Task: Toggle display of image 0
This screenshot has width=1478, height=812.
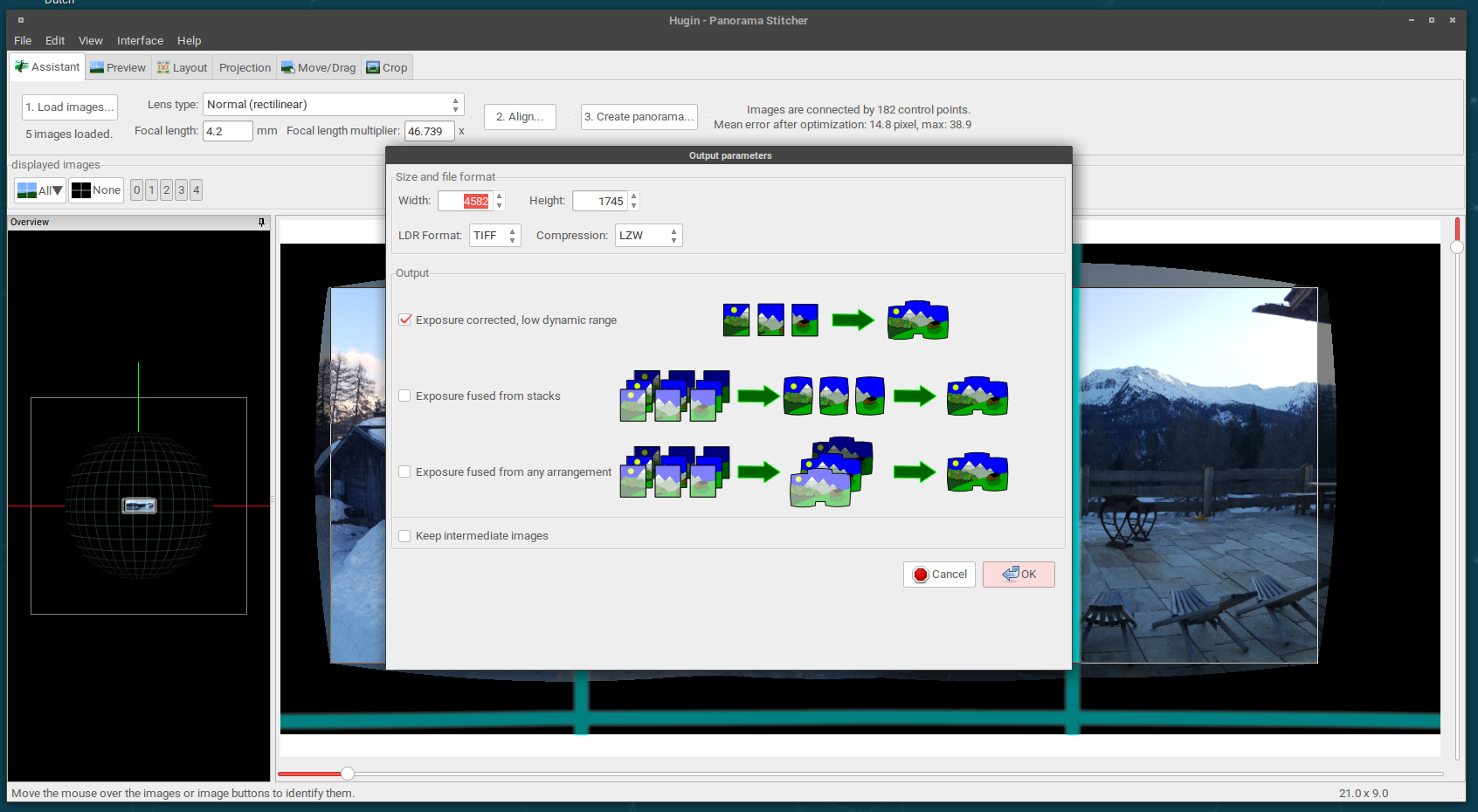Action: pyautogui.click(x=137, y=190)
